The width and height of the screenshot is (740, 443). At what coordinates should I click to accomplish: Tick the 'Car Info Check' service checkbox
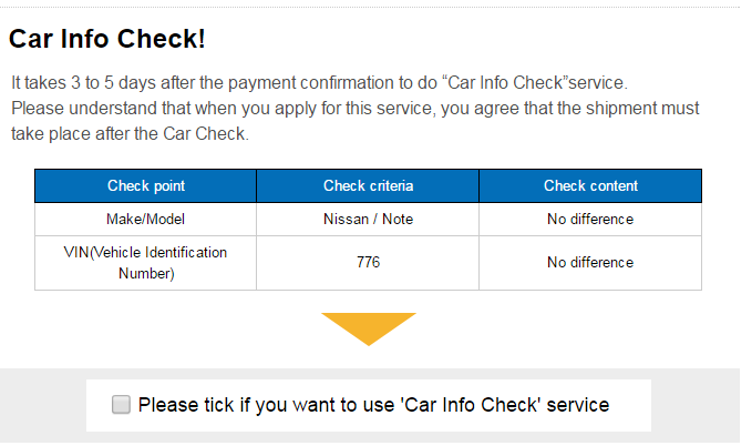pos(122,404)
